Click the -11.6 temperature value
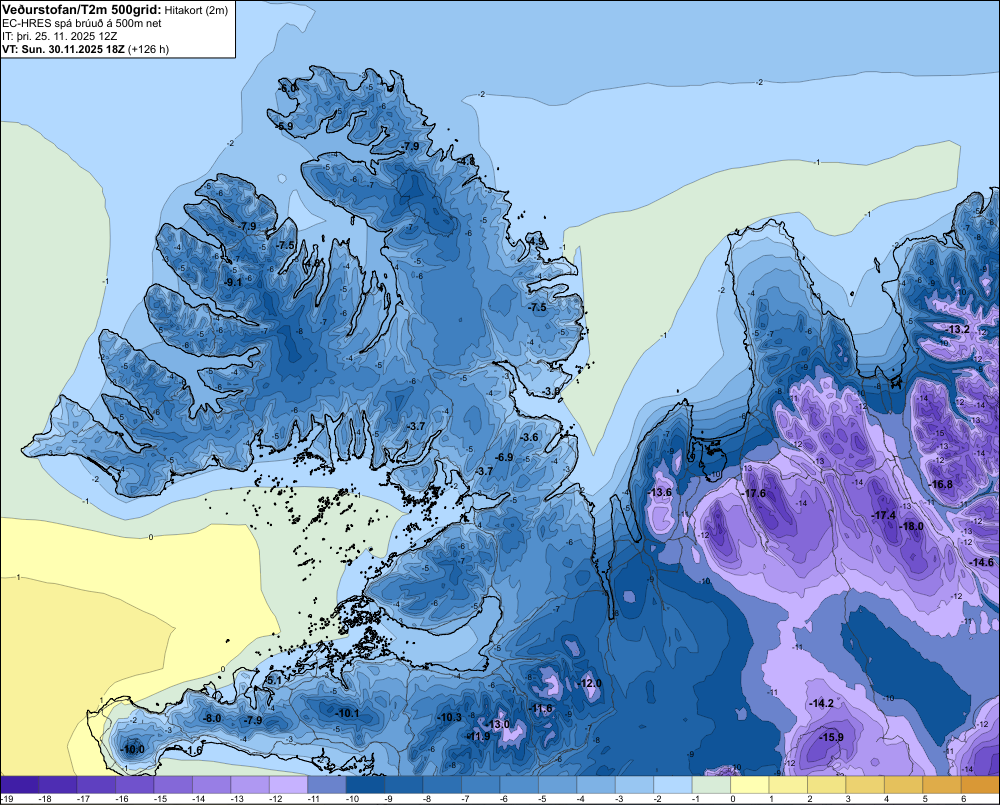 (541, 708)
